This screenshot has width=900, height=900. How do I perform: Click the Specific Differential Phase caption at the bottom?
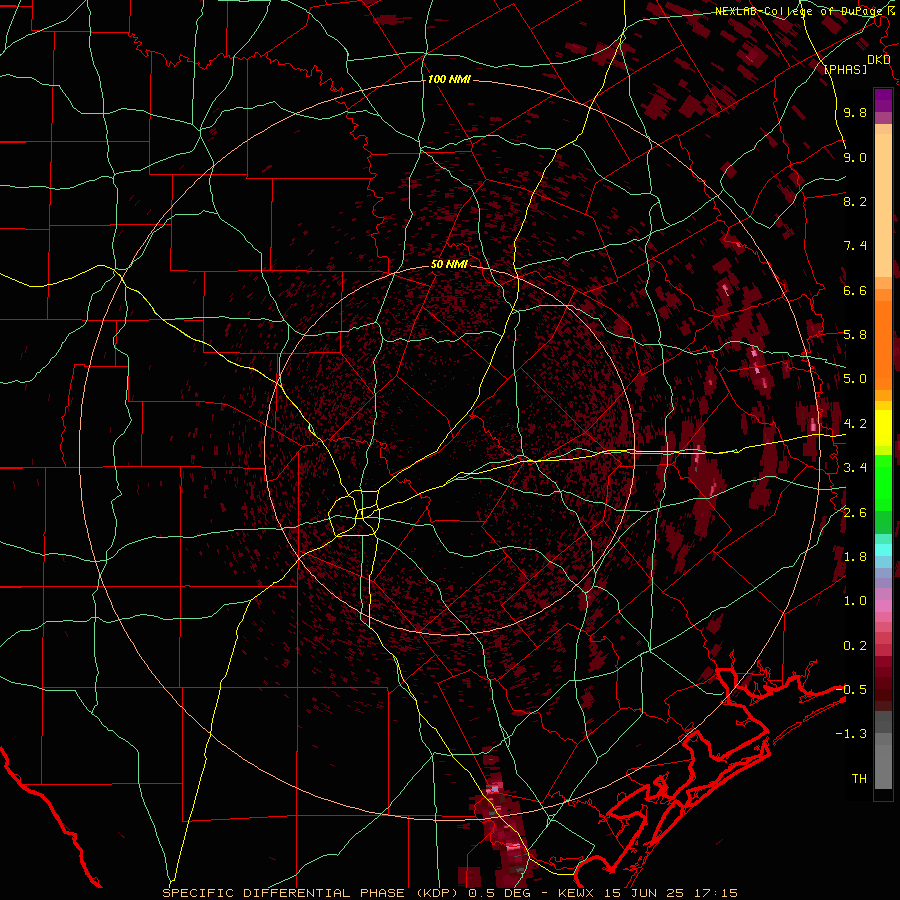tap(450, 893)
